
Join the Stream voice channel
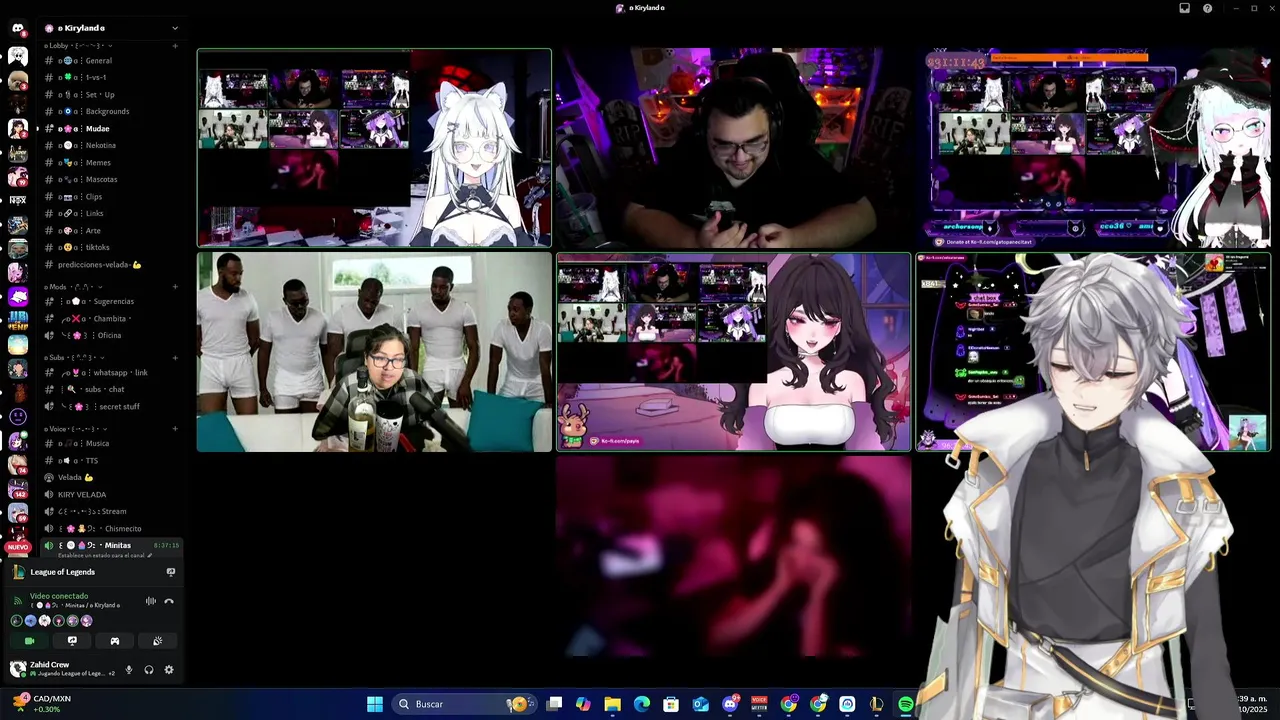(x=112, y=511)
